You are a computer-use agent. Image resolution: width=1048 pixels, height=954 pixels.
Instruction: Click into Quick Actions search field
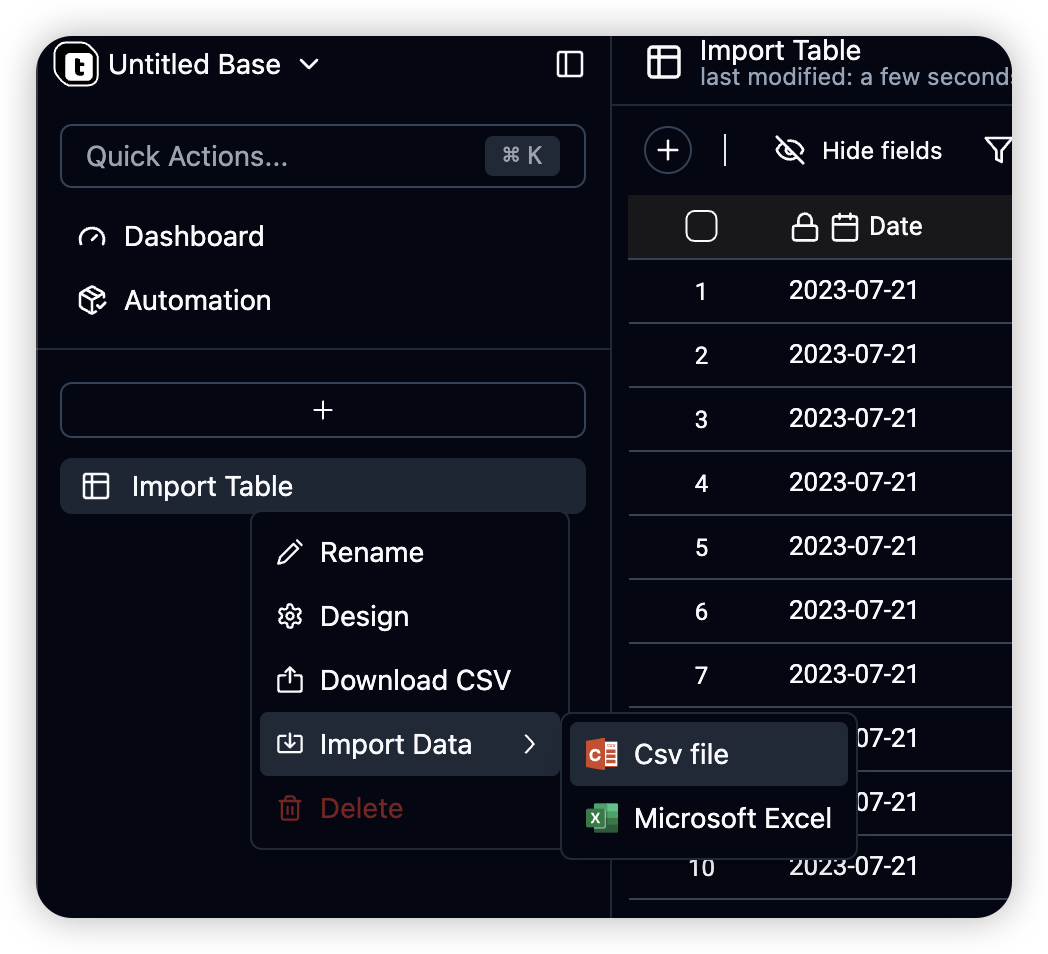[323, 156]
